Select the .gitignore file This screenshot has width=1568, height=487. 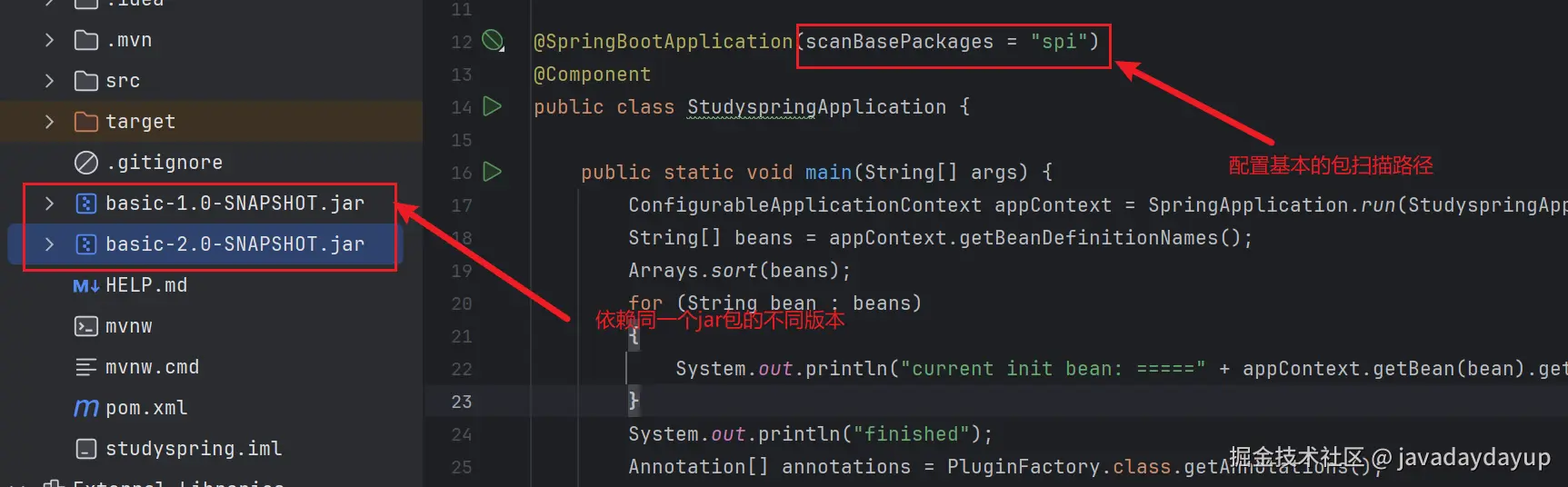pos(164,163)
